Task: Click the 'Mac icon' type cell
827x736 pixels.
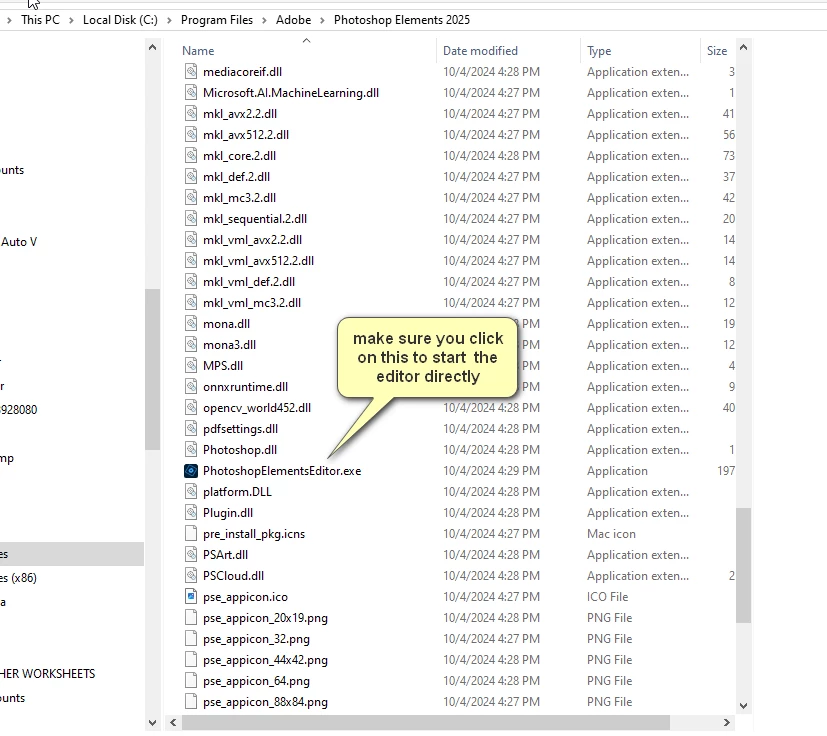Action: [611, 533]
